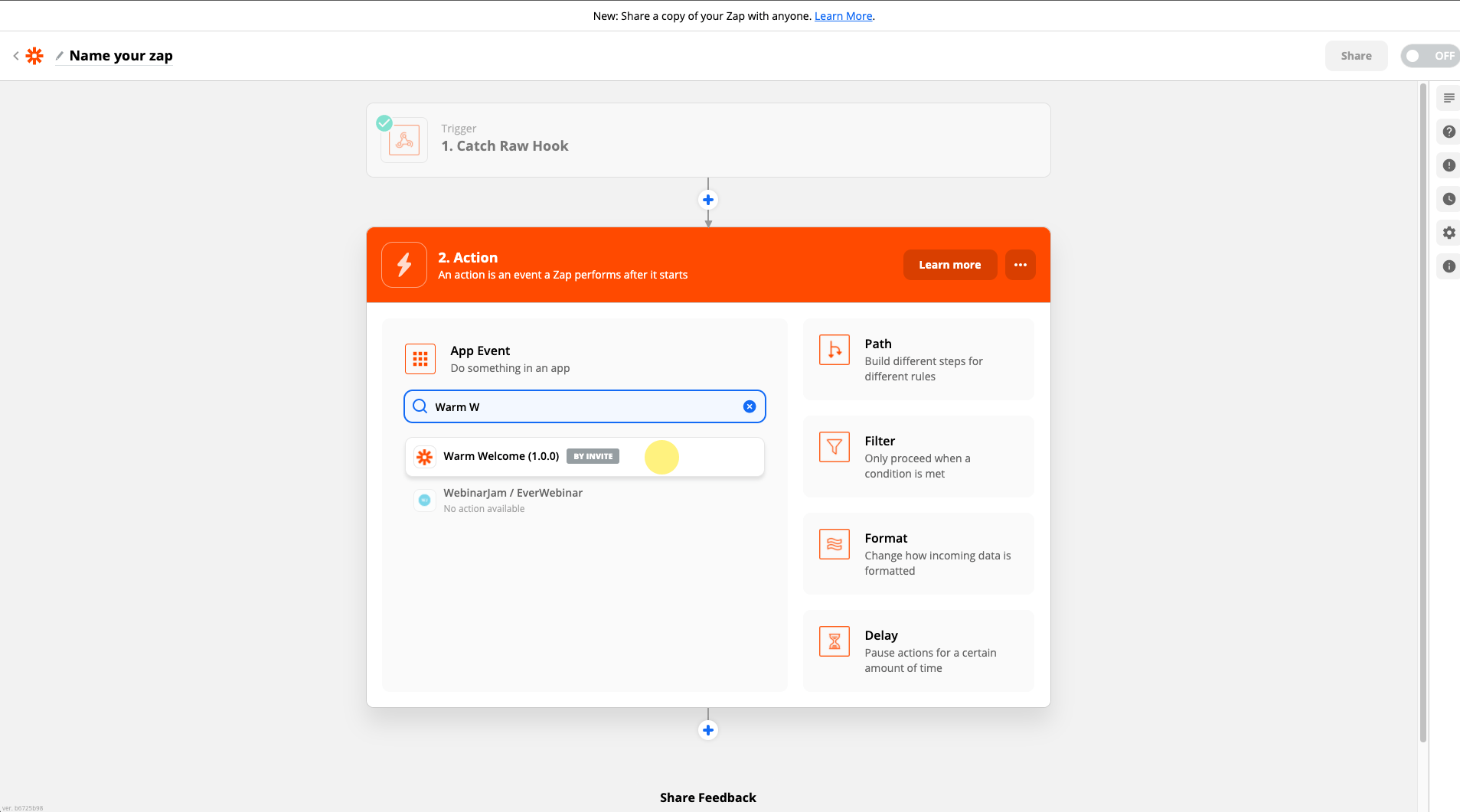Toggle the zap ON/OFF switch

coord(1430,56)
